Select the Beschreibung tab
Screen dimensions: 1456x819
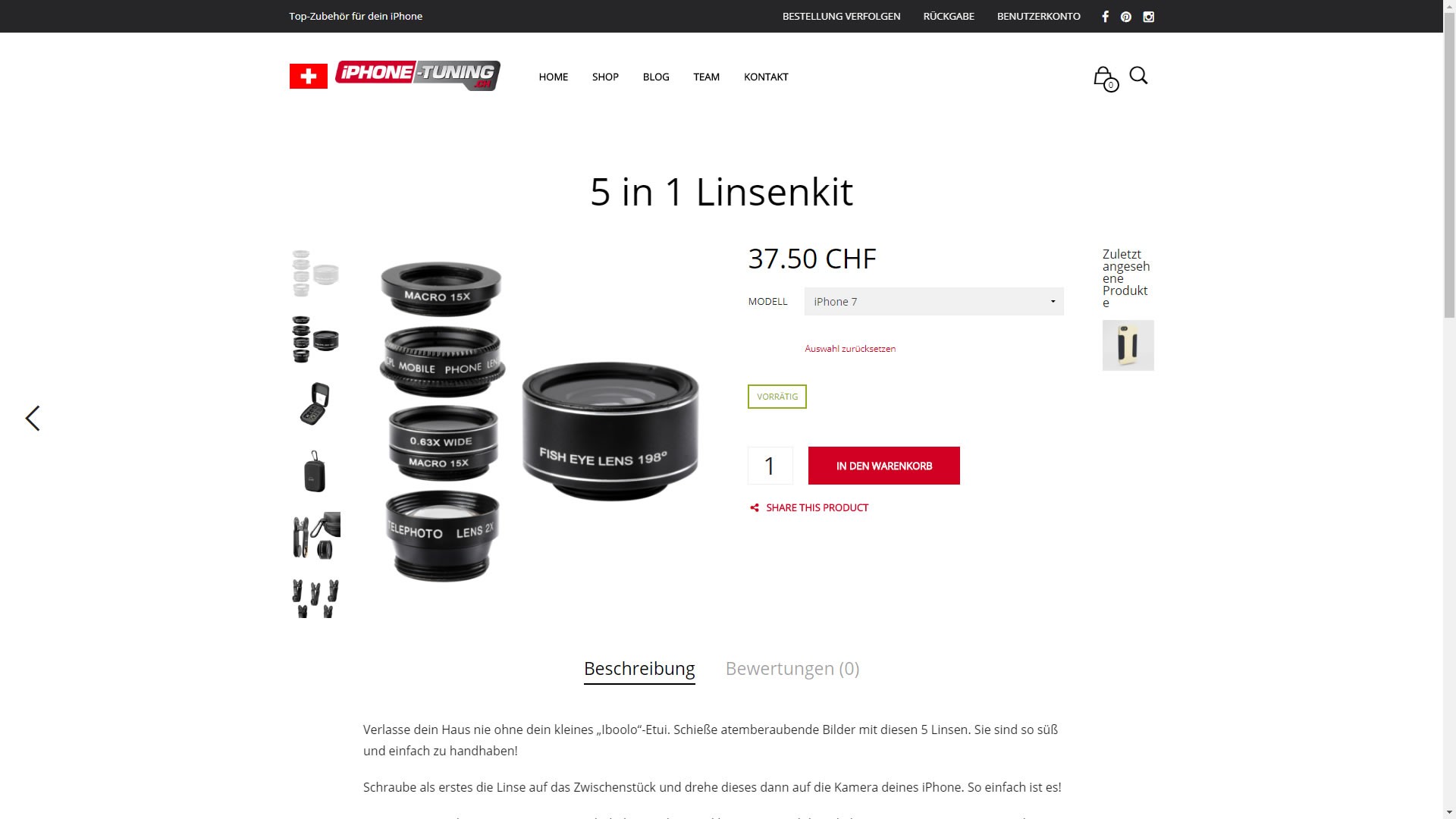[639, 668]
